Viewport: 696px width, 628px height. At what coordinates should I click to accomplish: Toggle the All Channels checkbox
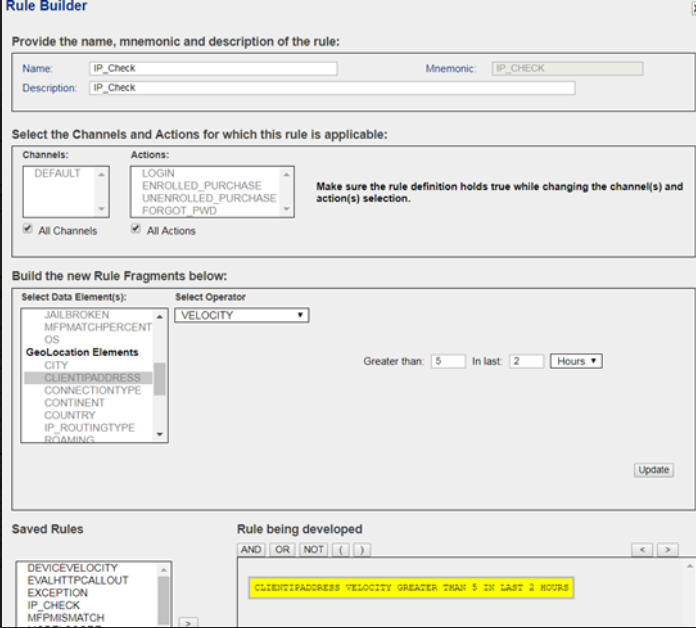coord(28,229)
